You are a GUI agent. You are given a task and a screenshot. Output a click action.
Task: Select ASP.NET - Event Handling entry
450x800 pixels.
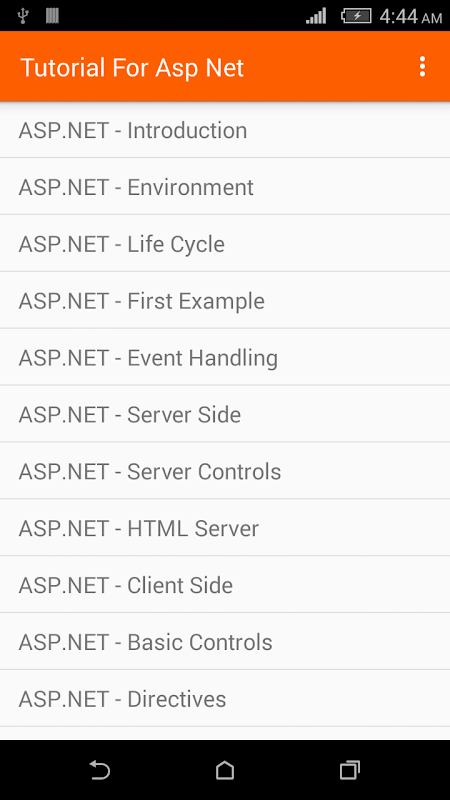(x=225, y=357)
